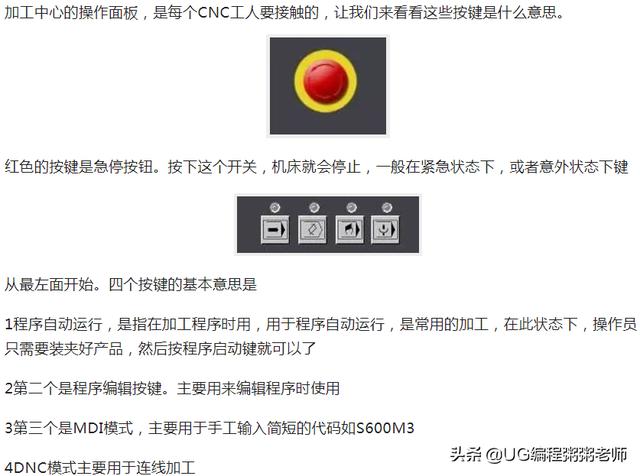
Task: Click the word CNC in the intro sentence
Action: click(213, 13)
